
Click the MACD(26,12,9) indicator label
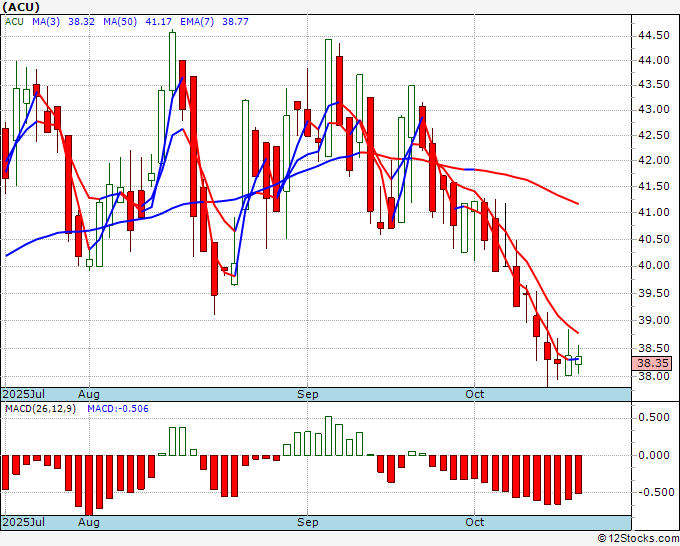[40, 409]
